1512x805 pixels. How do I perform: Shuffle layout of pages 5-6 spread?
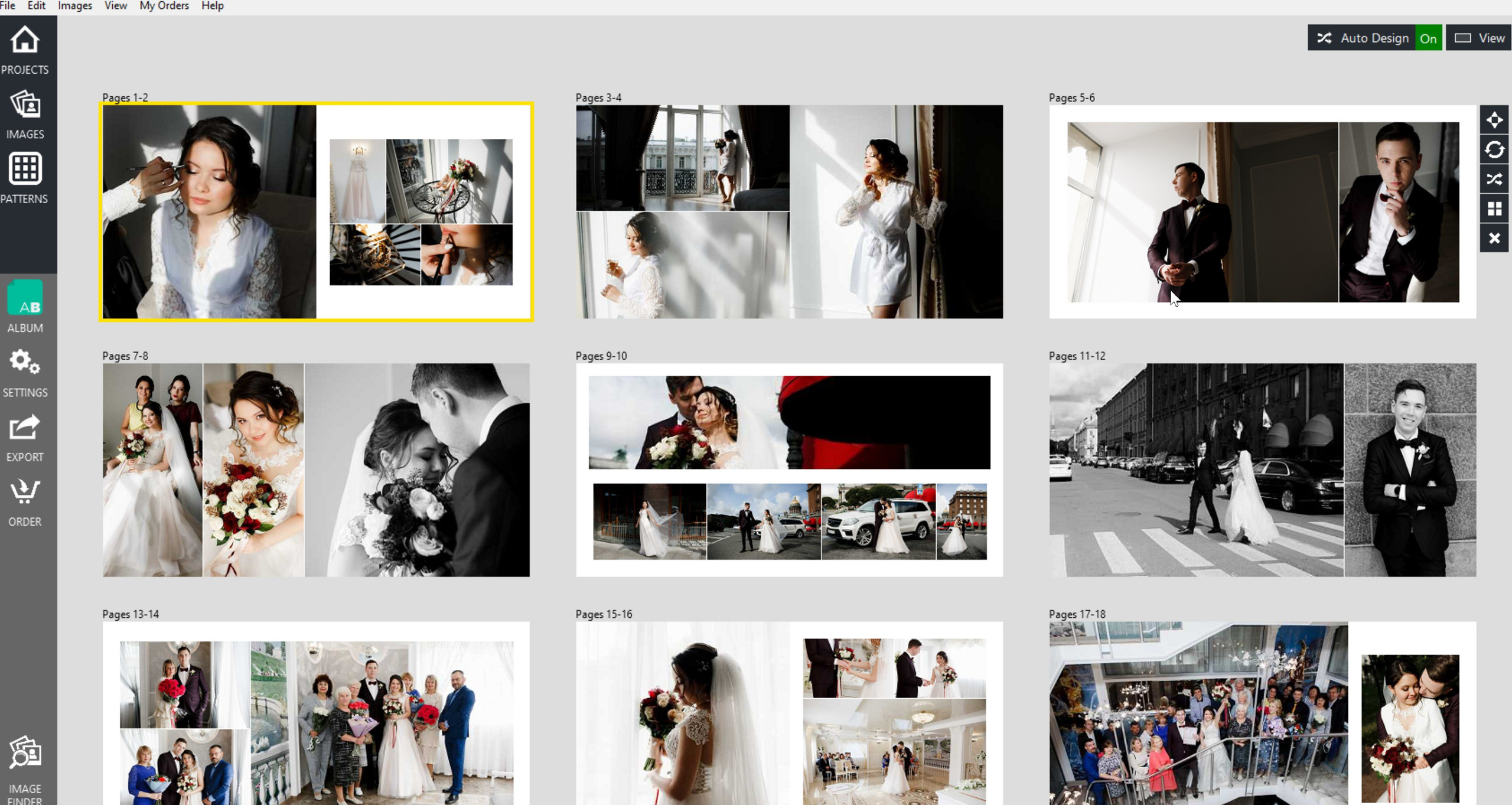pyautogui.click(x=1494, y=180)
